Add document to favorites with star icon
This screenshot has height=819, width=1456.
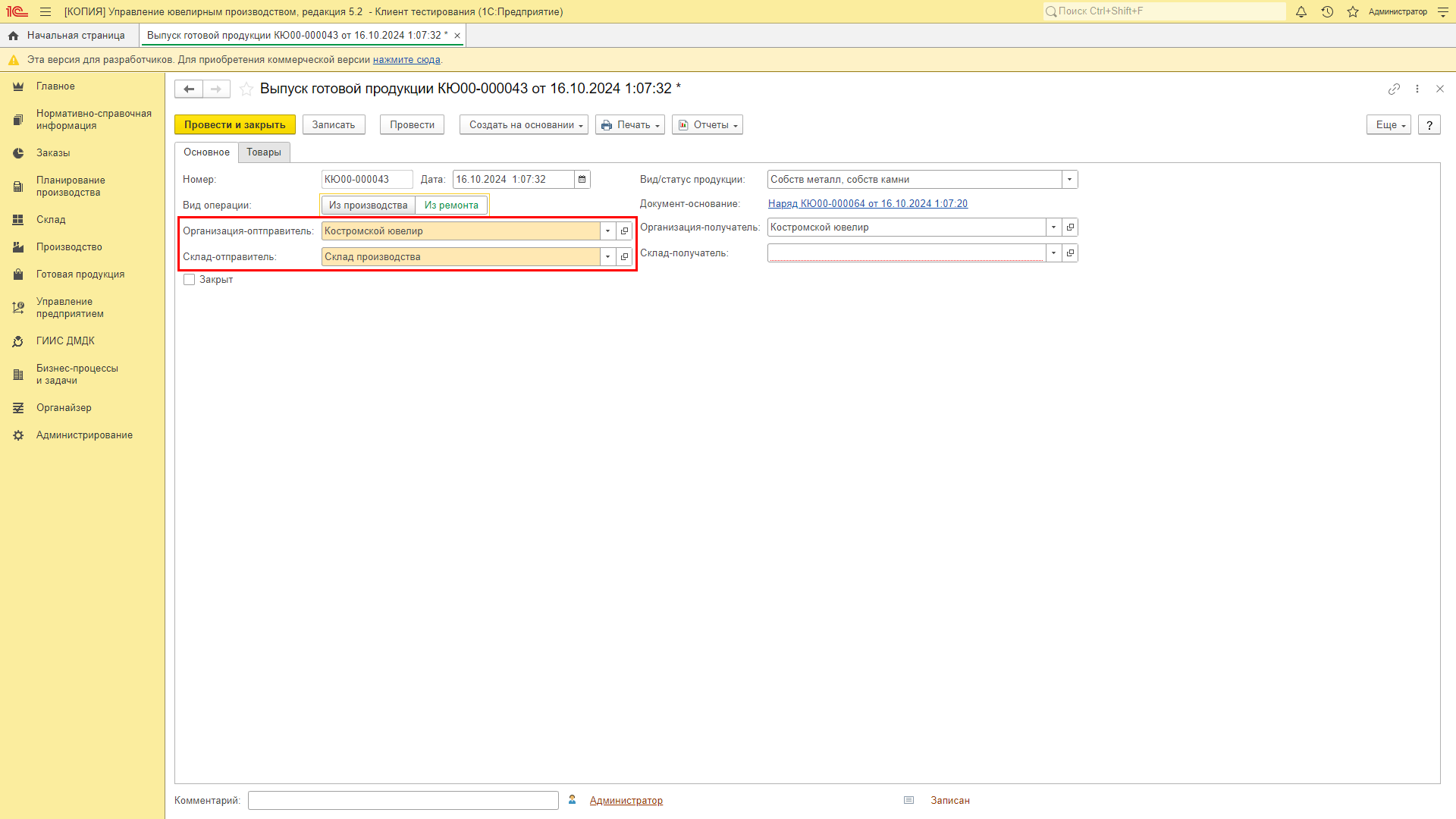click(x=246, y=89)
